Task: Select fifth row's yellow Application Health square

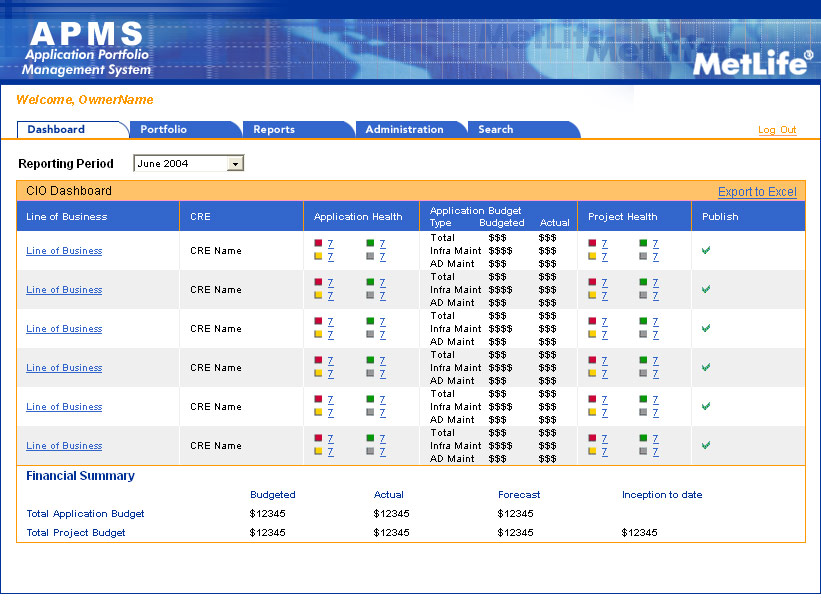Action: 318,412
